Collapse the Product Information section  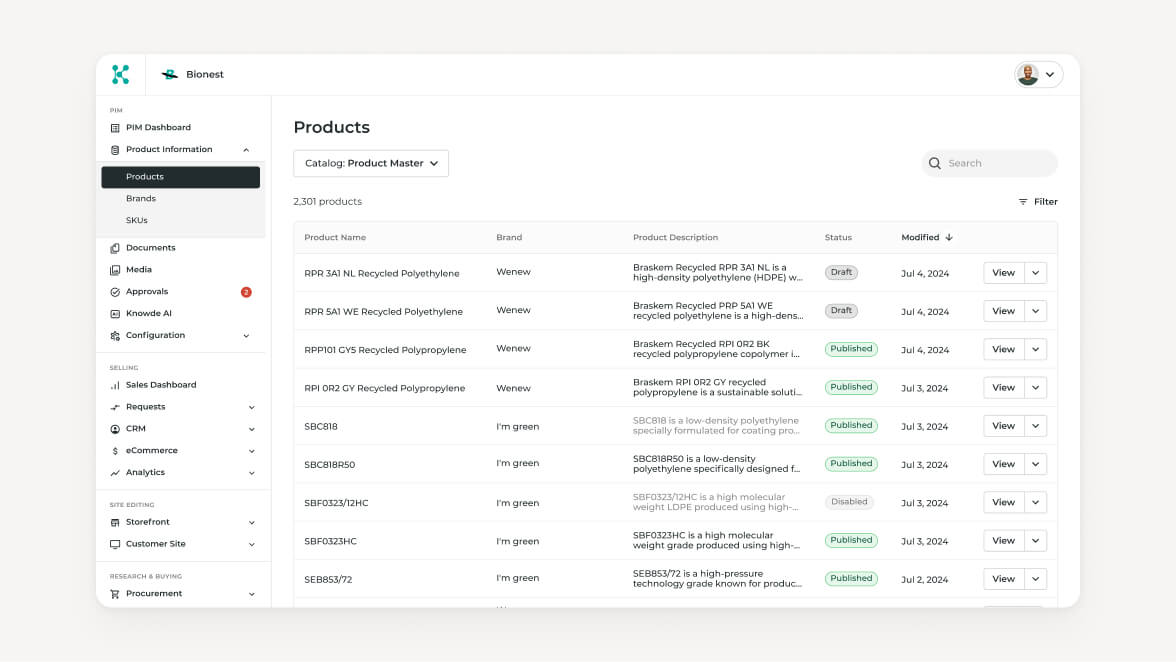coord(246,150)
